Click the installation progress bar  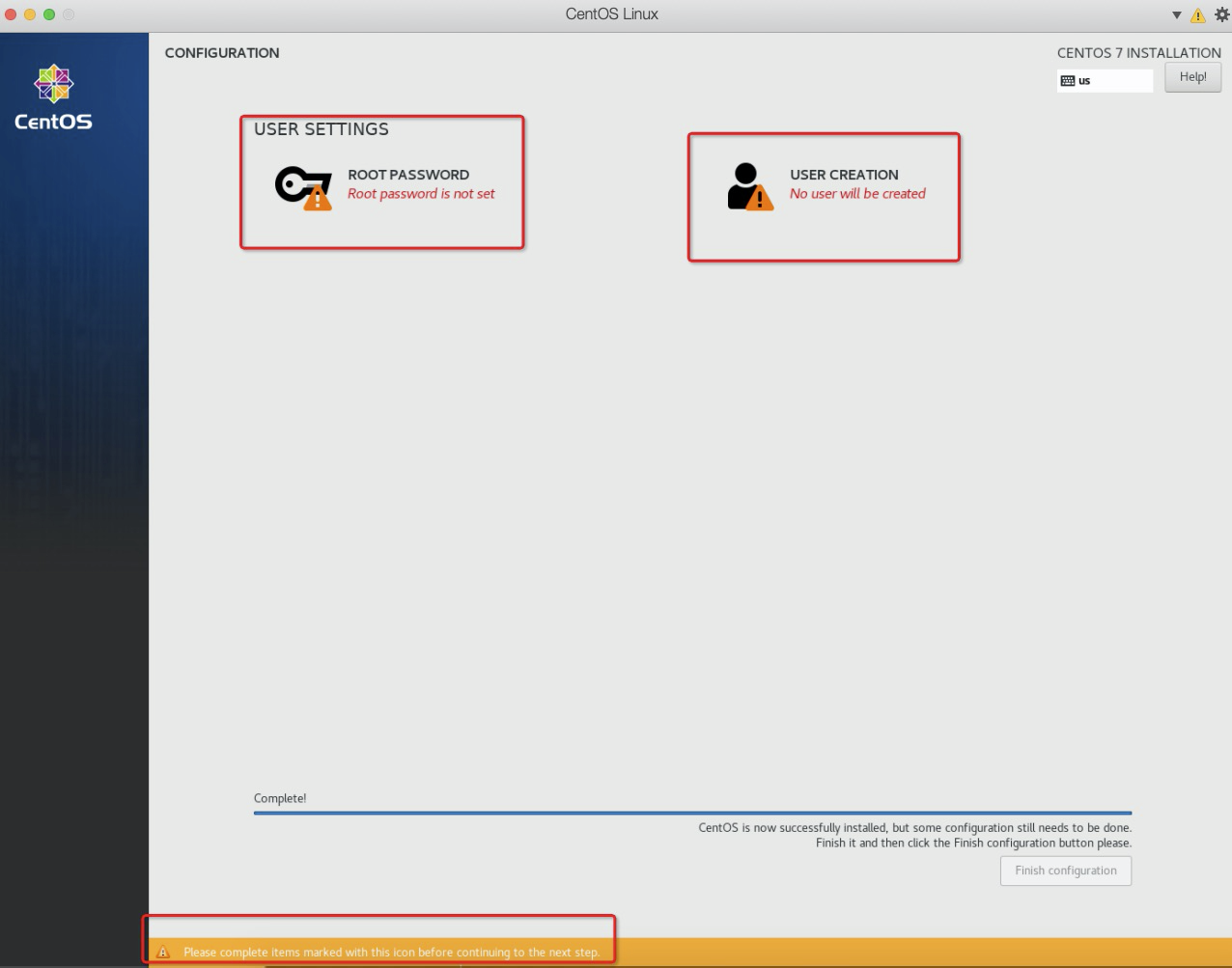point(692,814)
